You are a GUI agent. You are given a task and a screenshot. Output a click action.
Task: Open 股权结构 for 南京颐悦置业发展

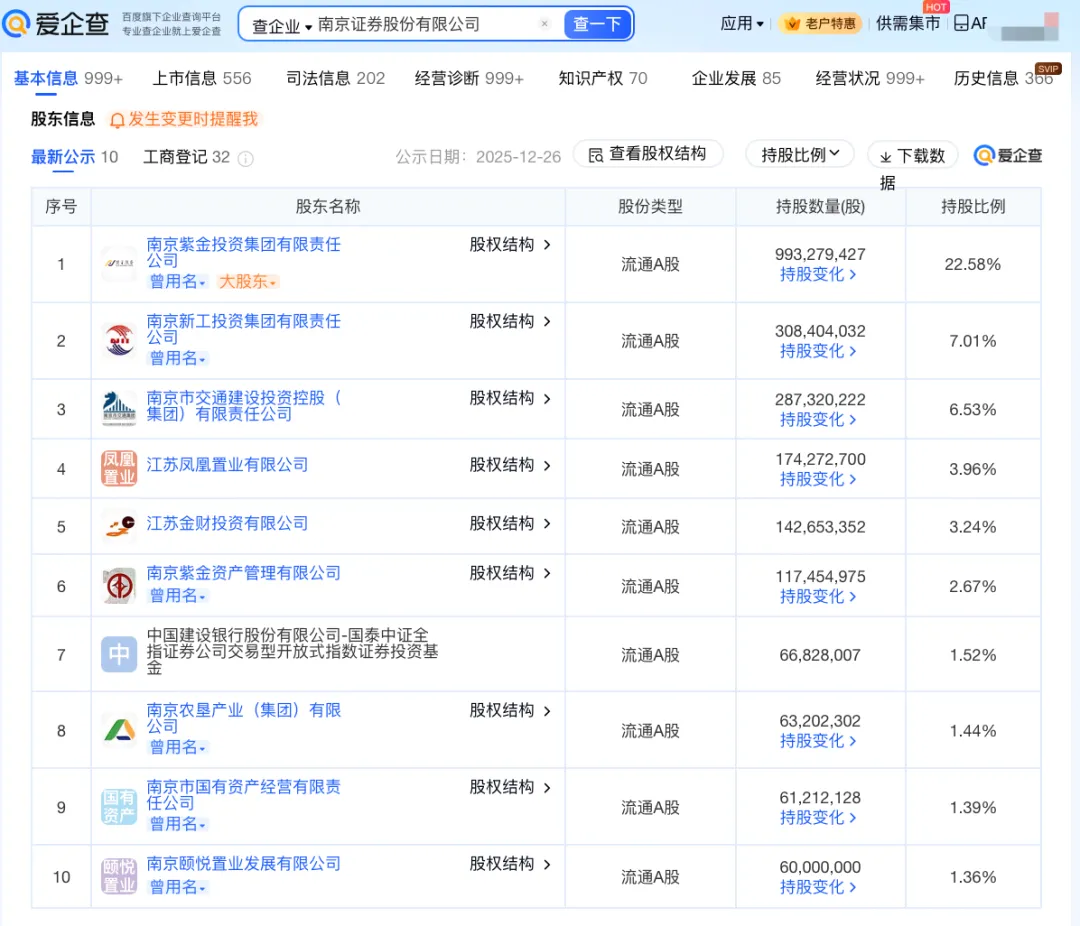pos(510,864)
